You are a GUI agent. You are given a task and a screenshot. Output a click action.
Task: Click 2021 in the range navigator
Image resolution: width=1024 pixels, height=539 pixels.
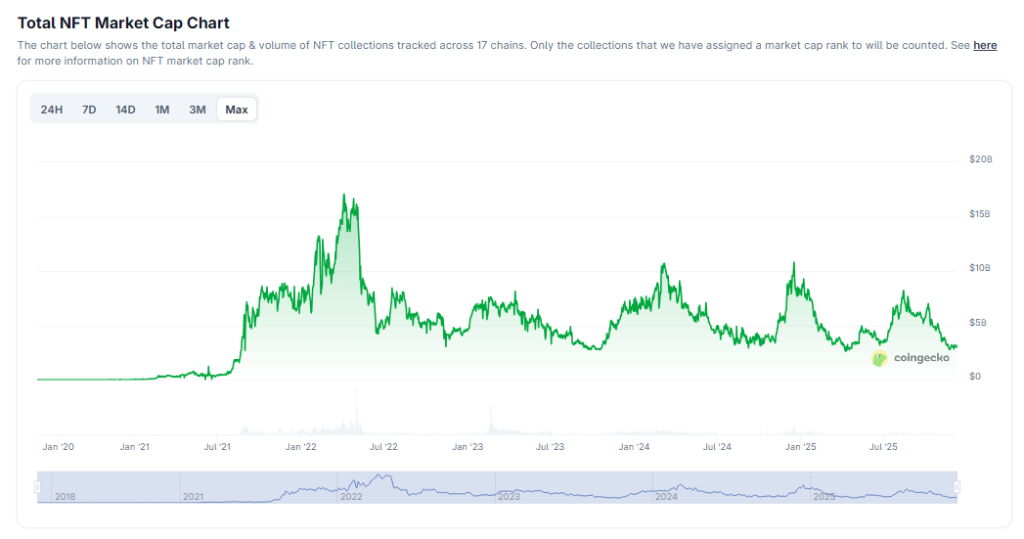(x=193, y=496)
